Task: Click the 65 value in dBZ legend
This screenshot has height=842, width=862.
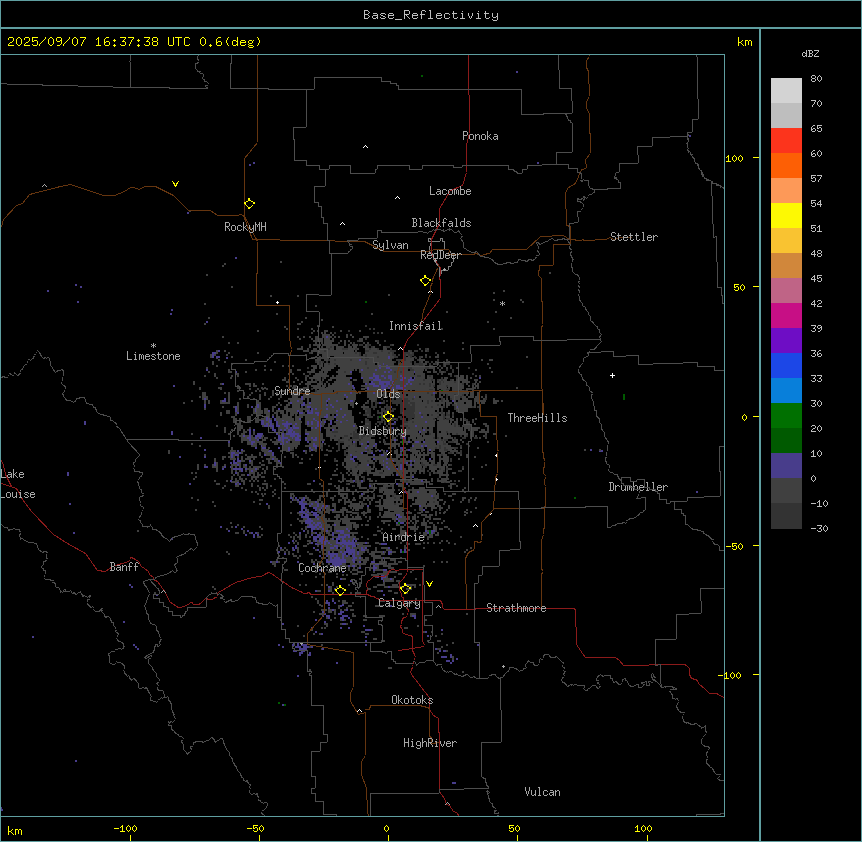Action: [x=816, y=129]
